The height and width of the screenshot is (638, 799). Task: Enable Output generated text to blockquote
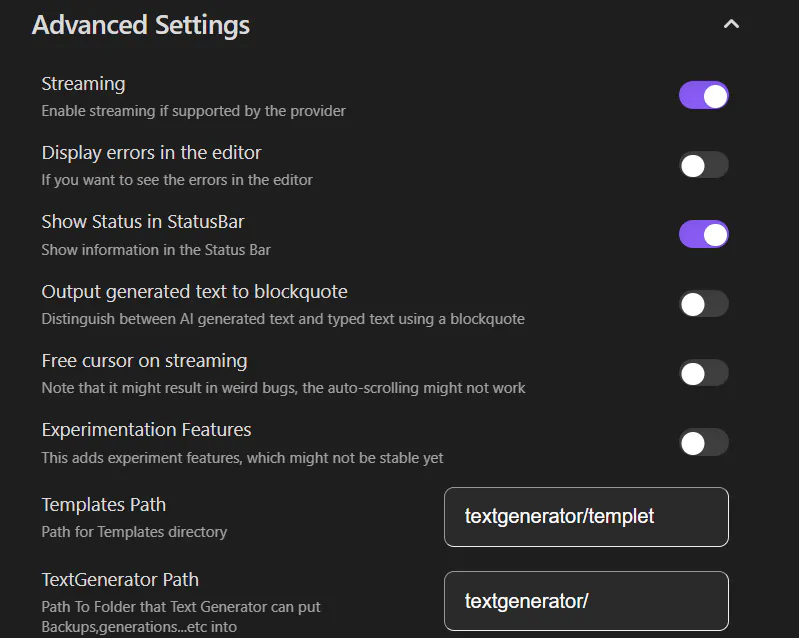704,304
